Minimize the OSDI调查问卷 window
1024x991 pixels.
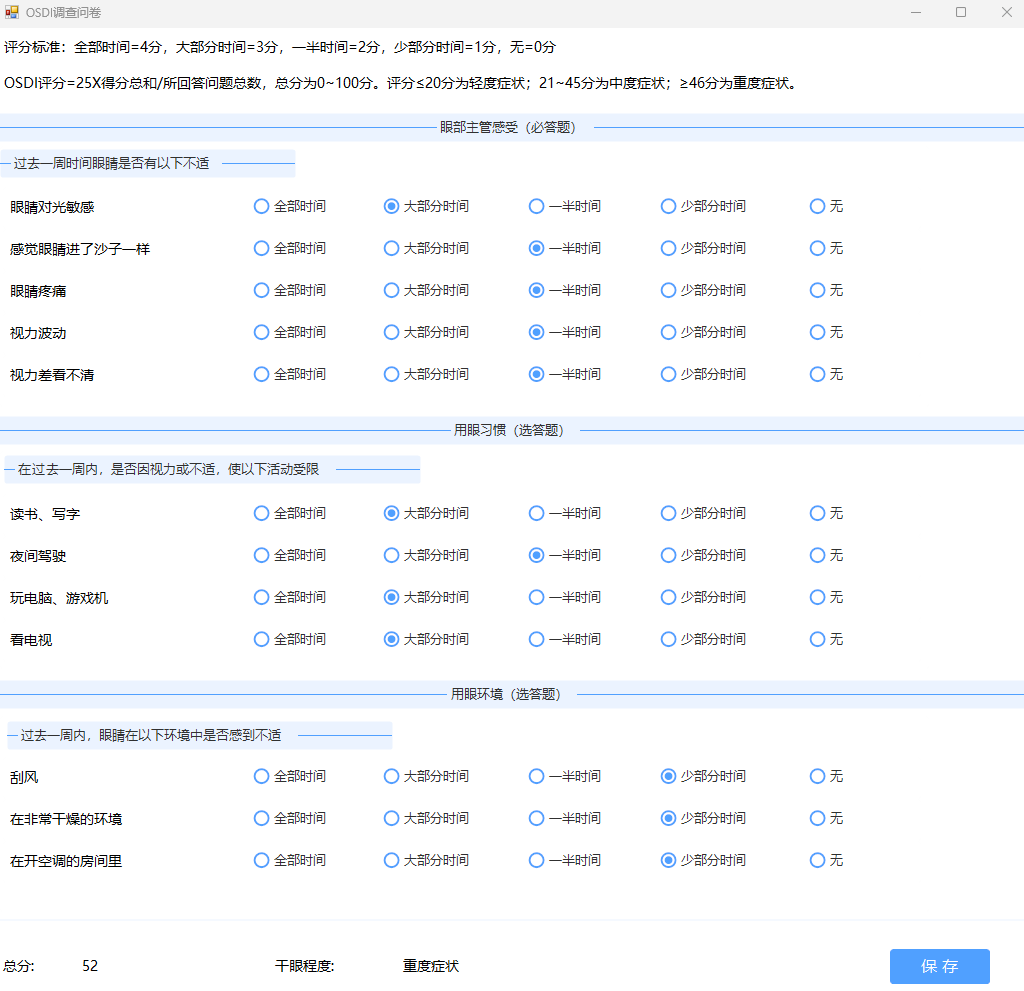[x=915, y=12]
